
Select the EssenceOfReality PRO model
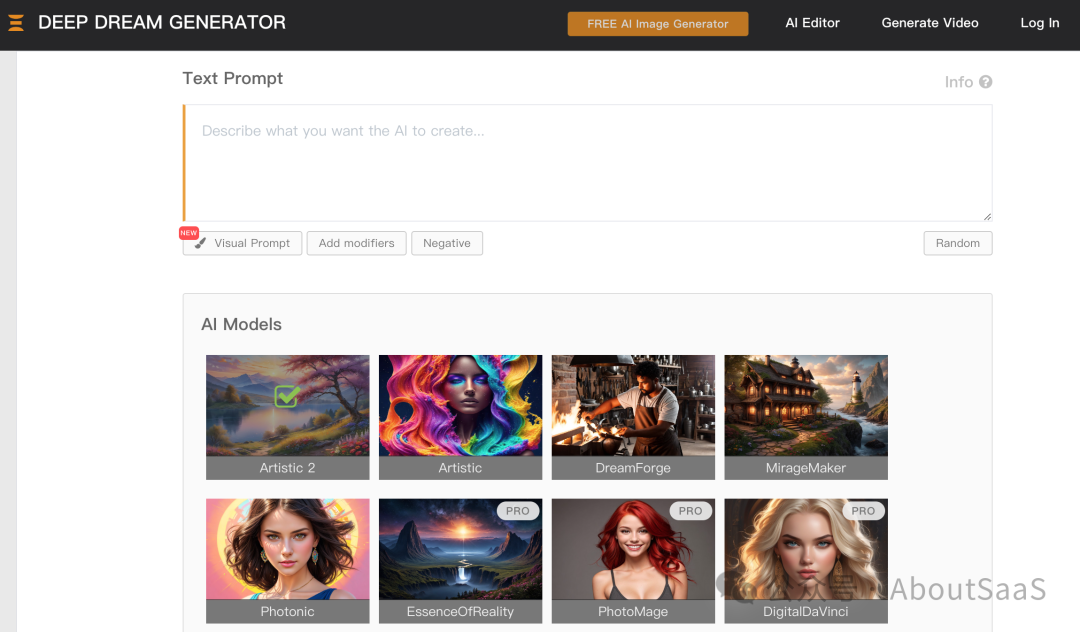pyautogui.click(x=460, y=561)
